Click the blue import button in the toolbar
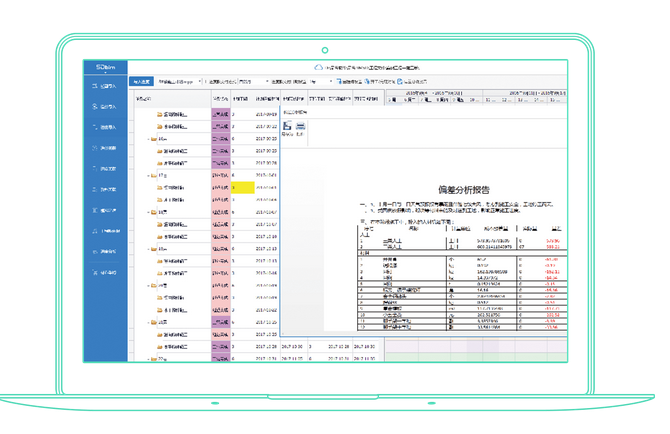This screenshot has width=670, height=434. pos(141,81)
